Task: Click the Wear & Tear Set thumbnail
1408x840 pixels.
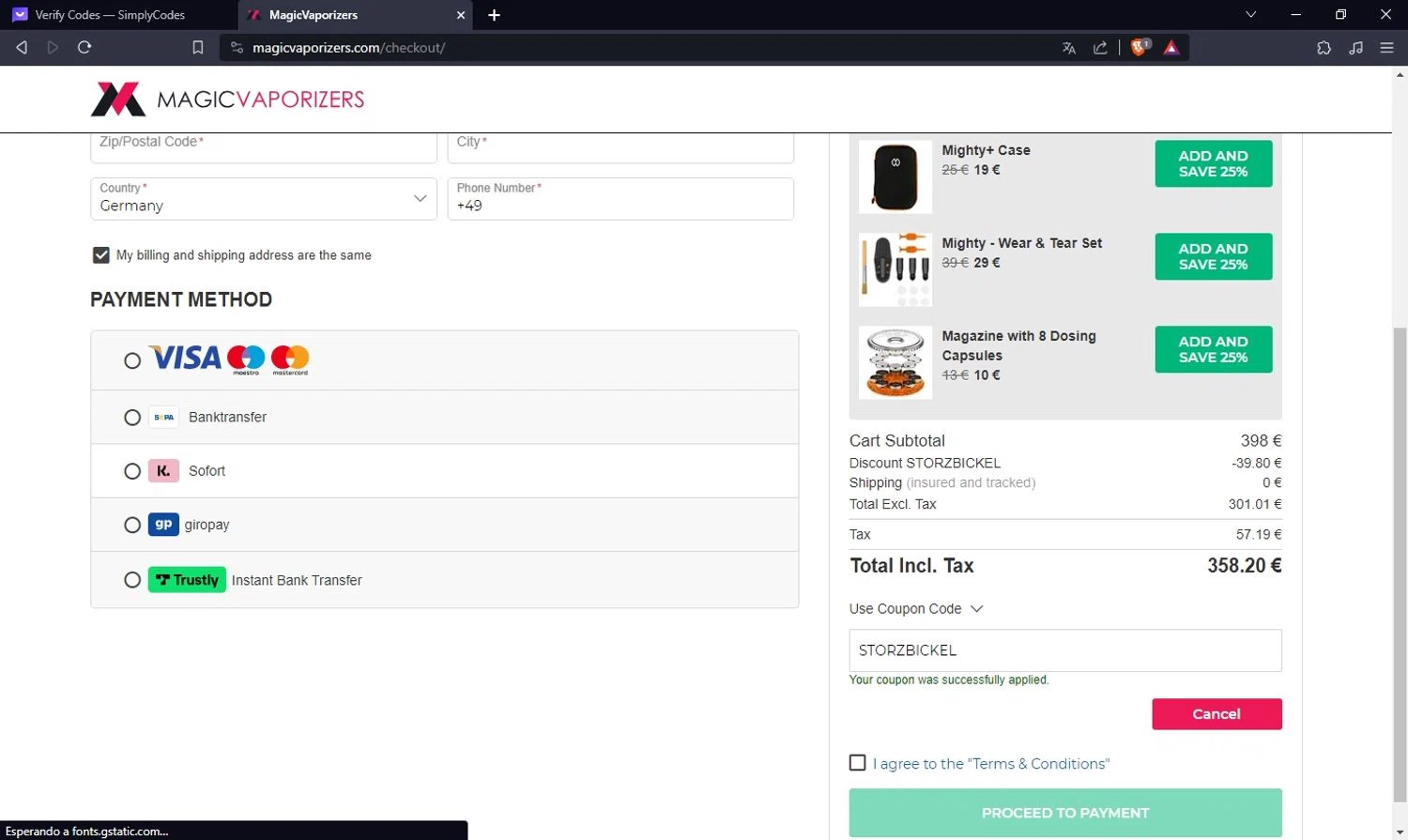Action: [x=895, y=269]
